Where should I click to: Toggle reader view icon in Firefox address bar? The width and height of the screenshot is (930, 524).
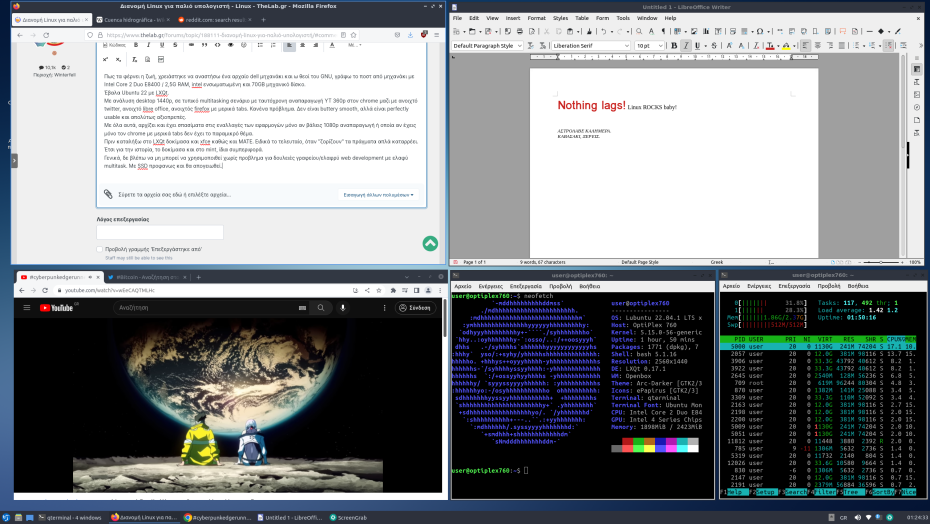pyautogui.click(x=342, y=35)
